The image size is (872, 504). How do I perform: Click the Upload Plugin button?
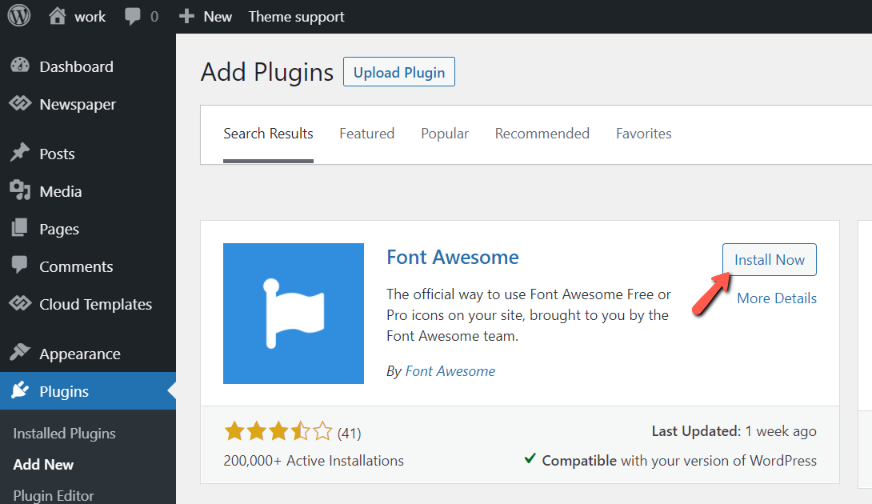point(399,72)
